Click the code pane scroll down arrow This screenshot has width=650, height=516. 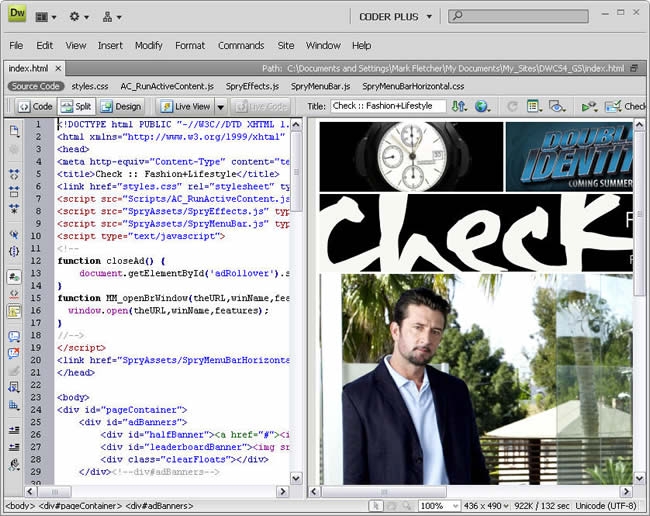point(296,478)
